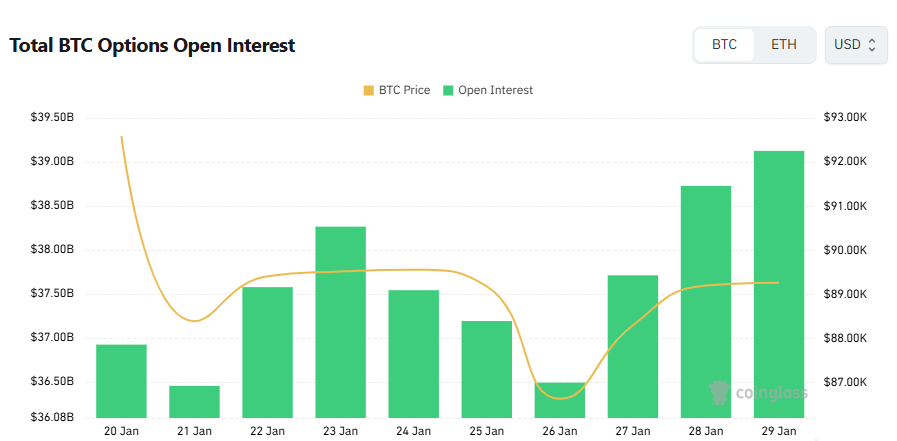Click the 22 Jan open interest bar
The height and width of the screenshot is (441, 897).
[x=267, y=352]
